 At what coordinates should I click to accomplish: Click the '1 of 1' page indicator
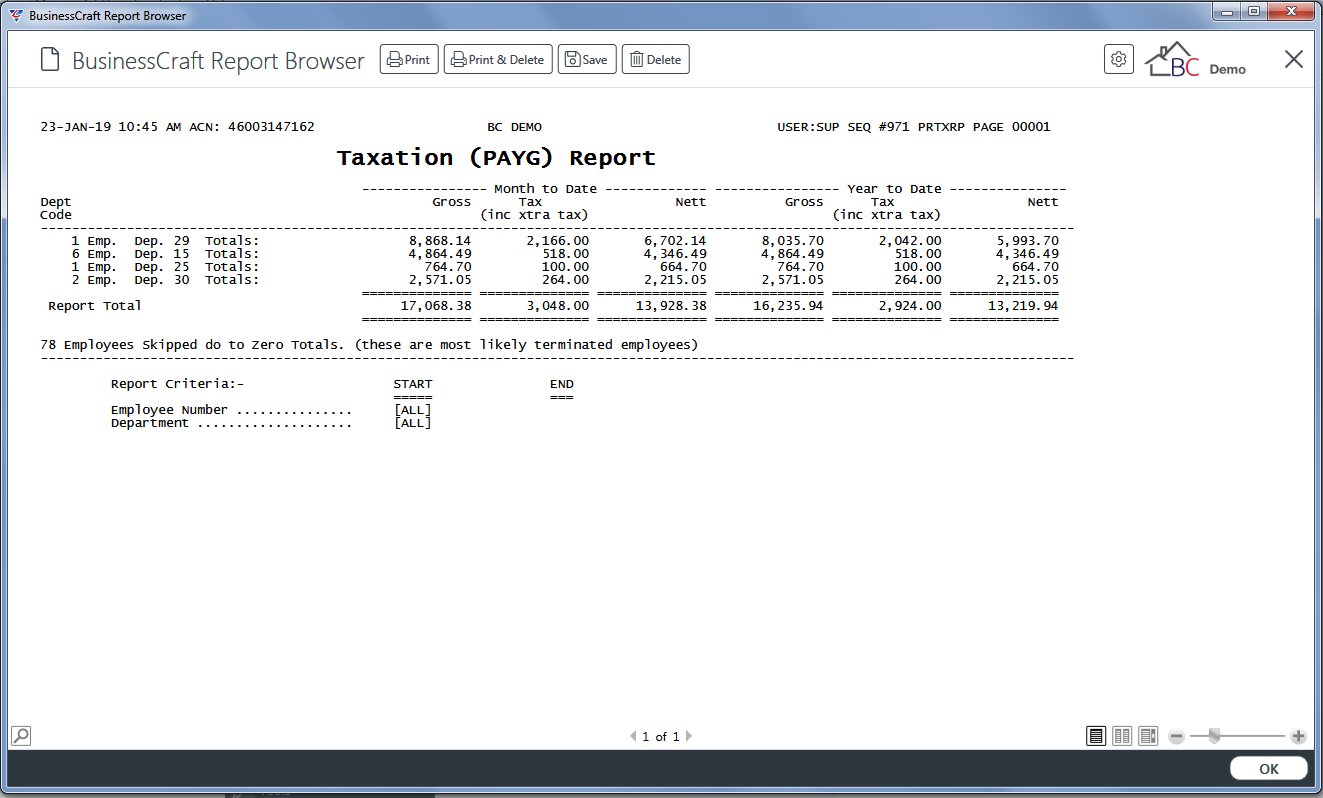tap(661, 737)
